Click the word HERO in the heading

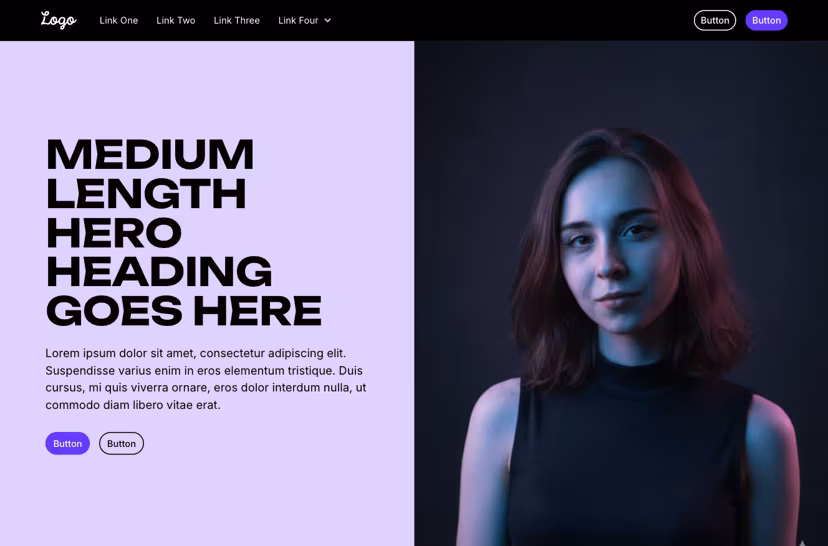[x=114, y=233]
